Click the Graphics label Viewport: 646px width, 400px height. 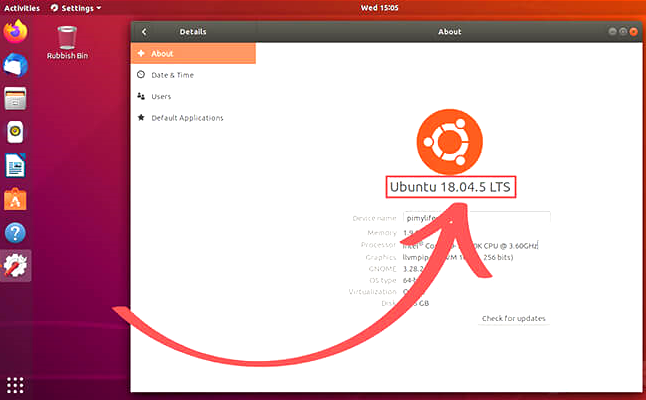pyautogui.click(x=381, y=257)
